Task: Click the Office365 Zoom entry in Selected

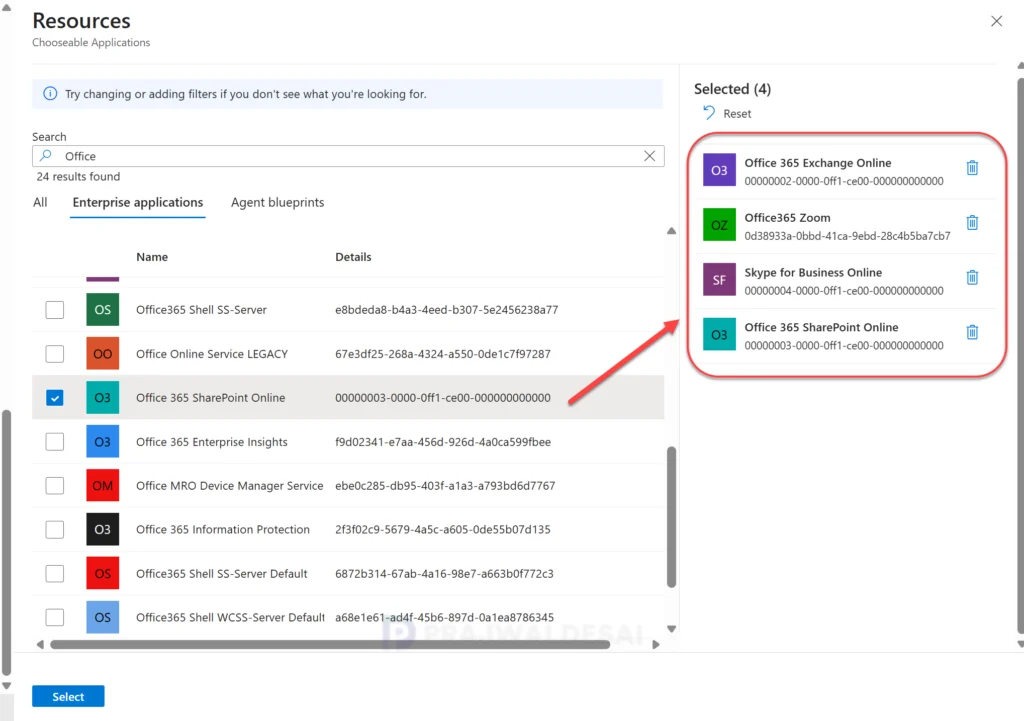Action: 787,217
